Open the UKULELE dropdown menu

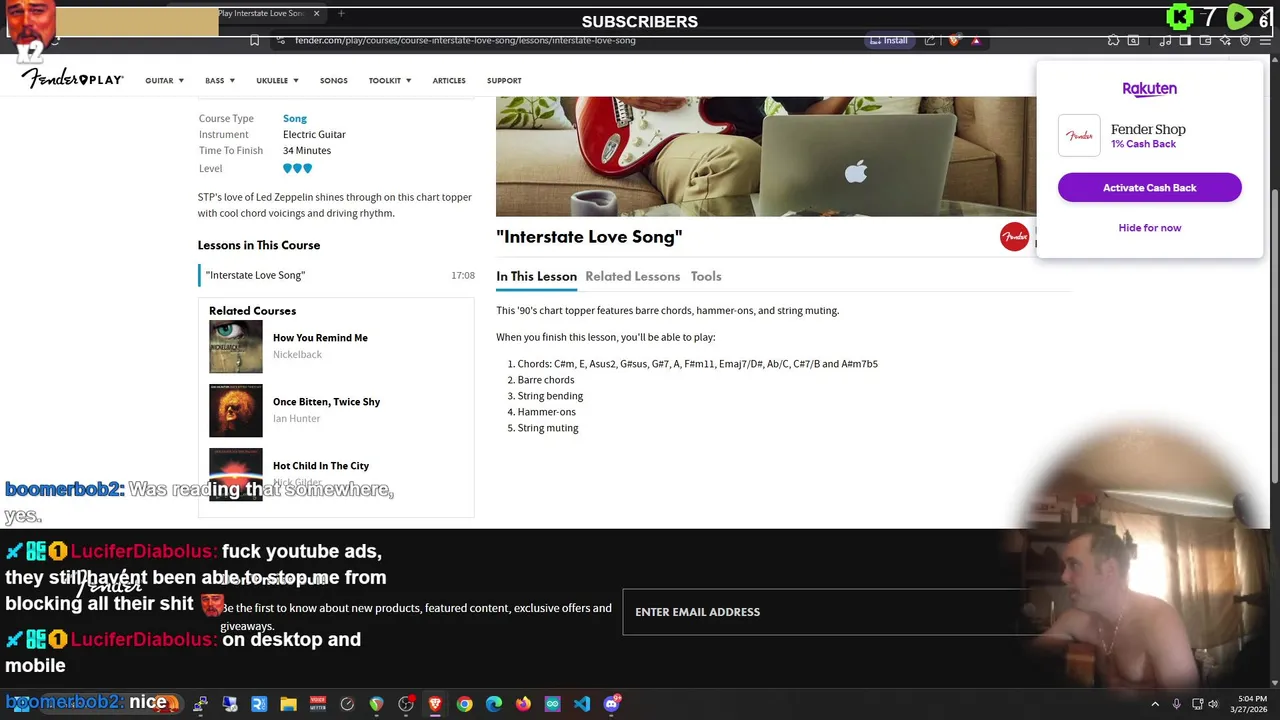(x=277, y=81)
